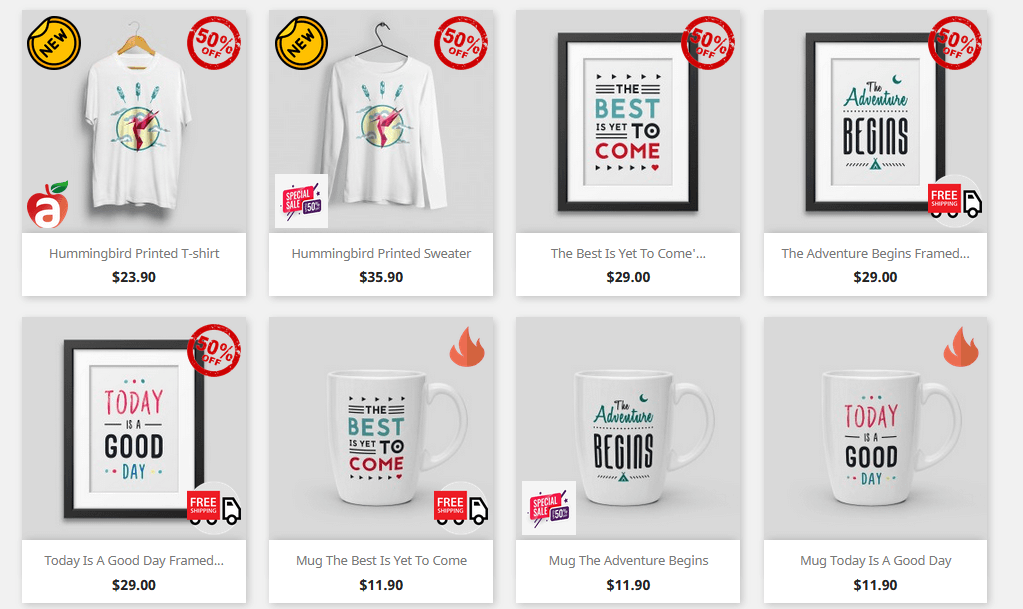Viewport: 1023px width, 609px height.
Task: Open Mug The Adventure Begins title link
Action: 628,561
